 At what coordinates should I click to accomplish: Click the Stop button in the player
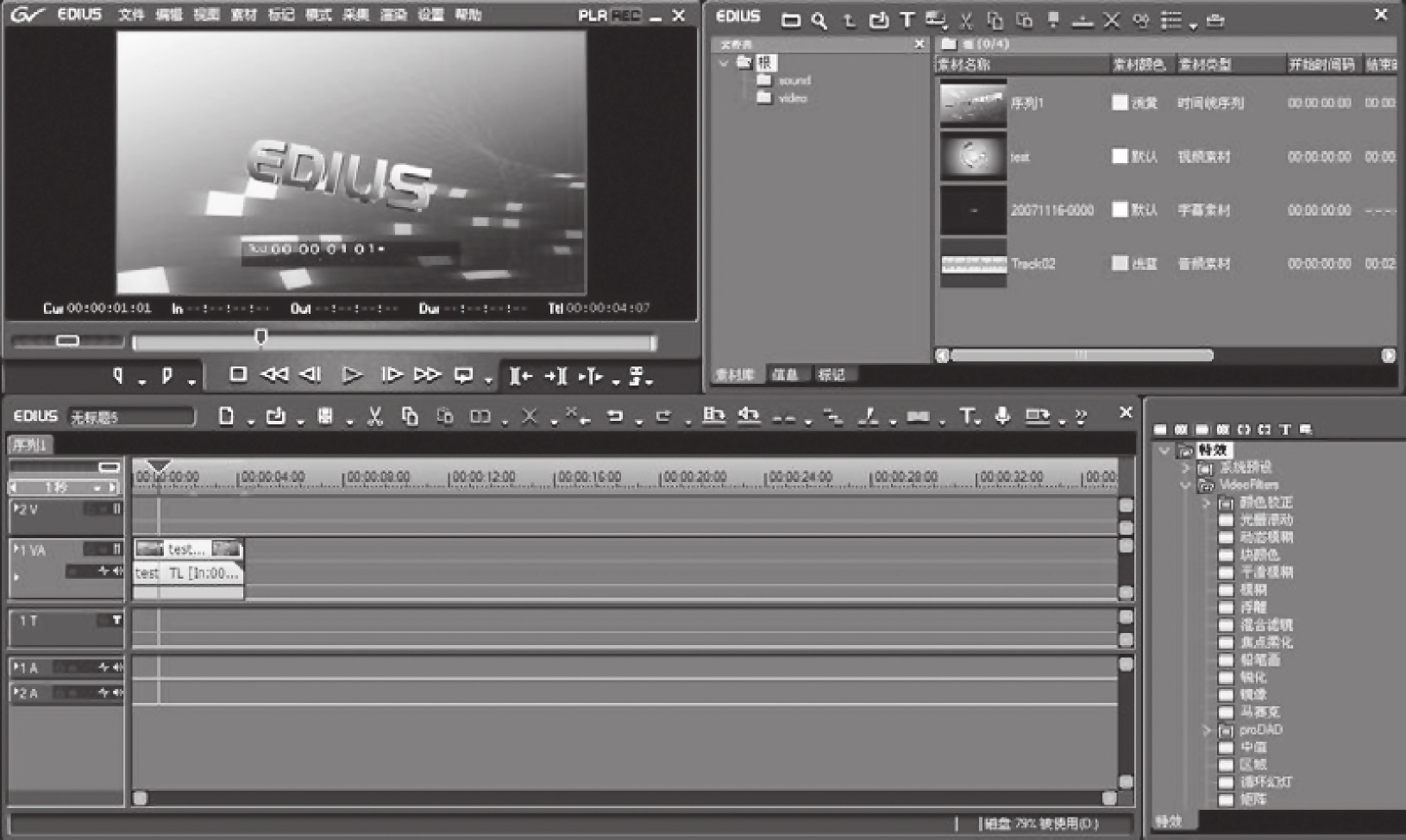[238, 374]
